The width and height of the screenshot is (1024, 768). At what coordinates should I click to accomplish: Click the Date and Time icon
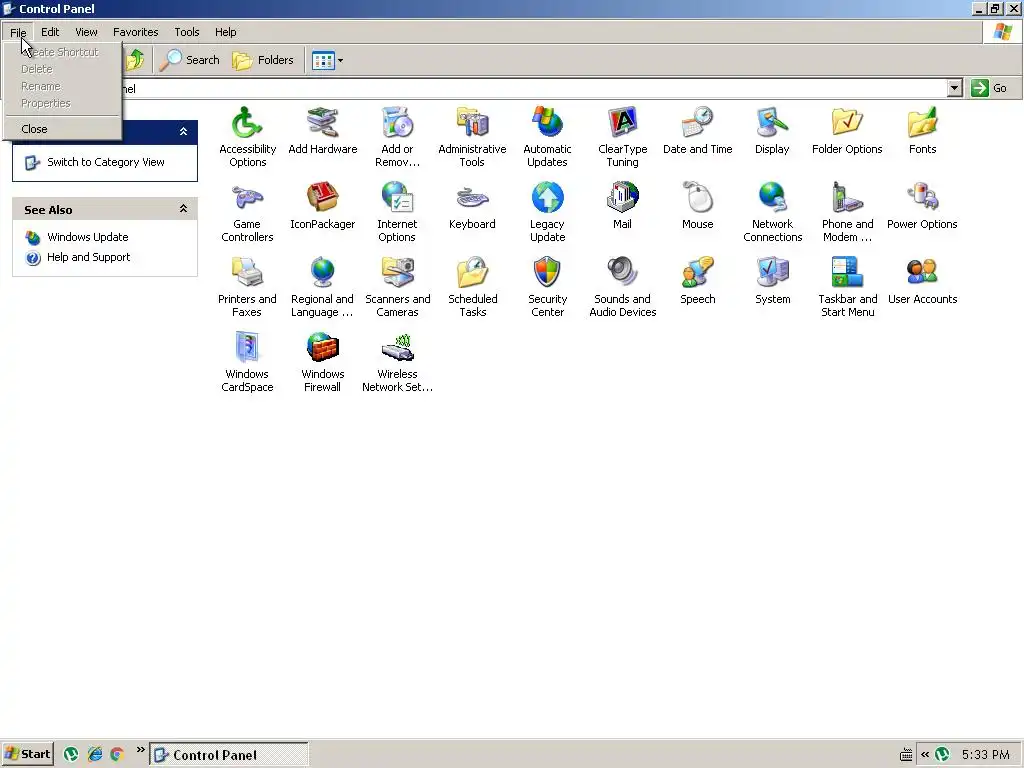pos(697,123)
